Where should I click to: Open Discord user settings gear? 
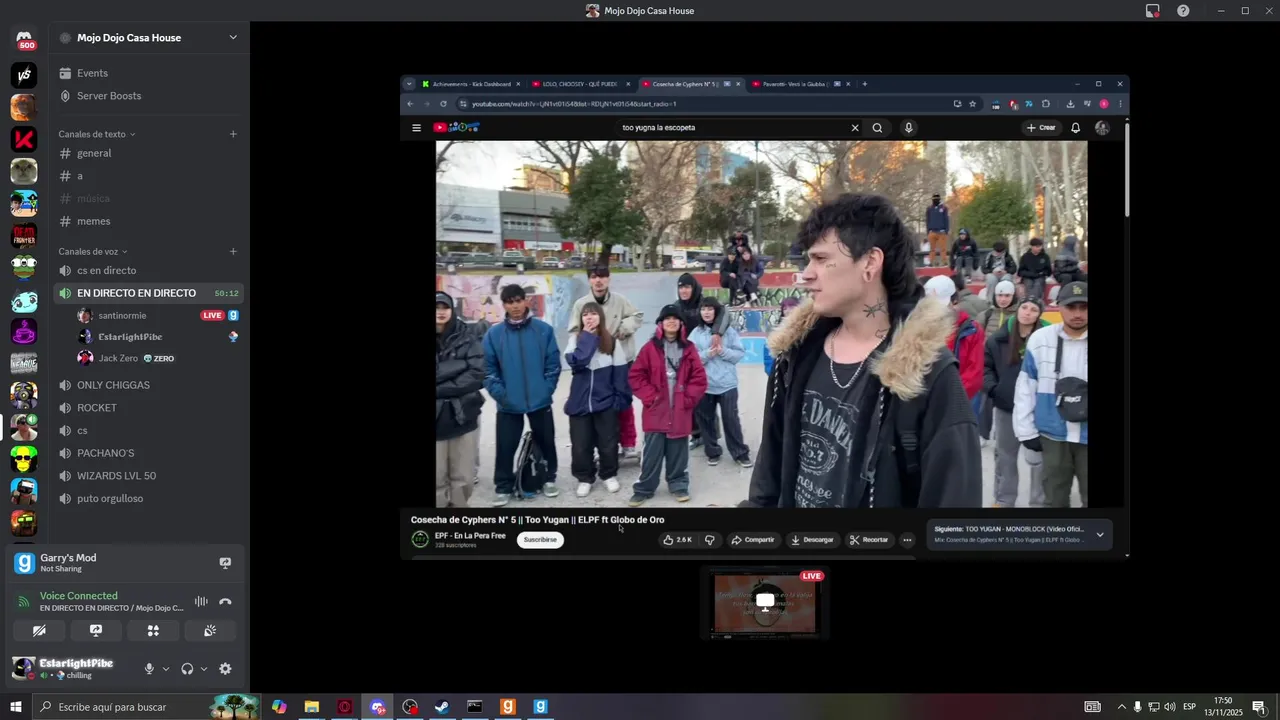[x=225, y=669]
